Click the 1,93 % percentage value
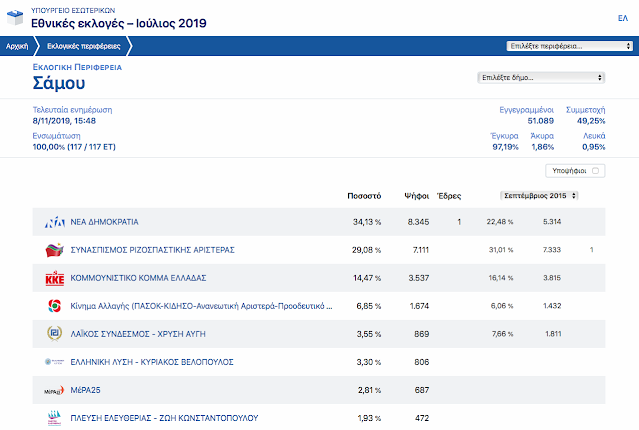Image resolution: width=639 pixels, height=430 pixels. click(369, 418)
